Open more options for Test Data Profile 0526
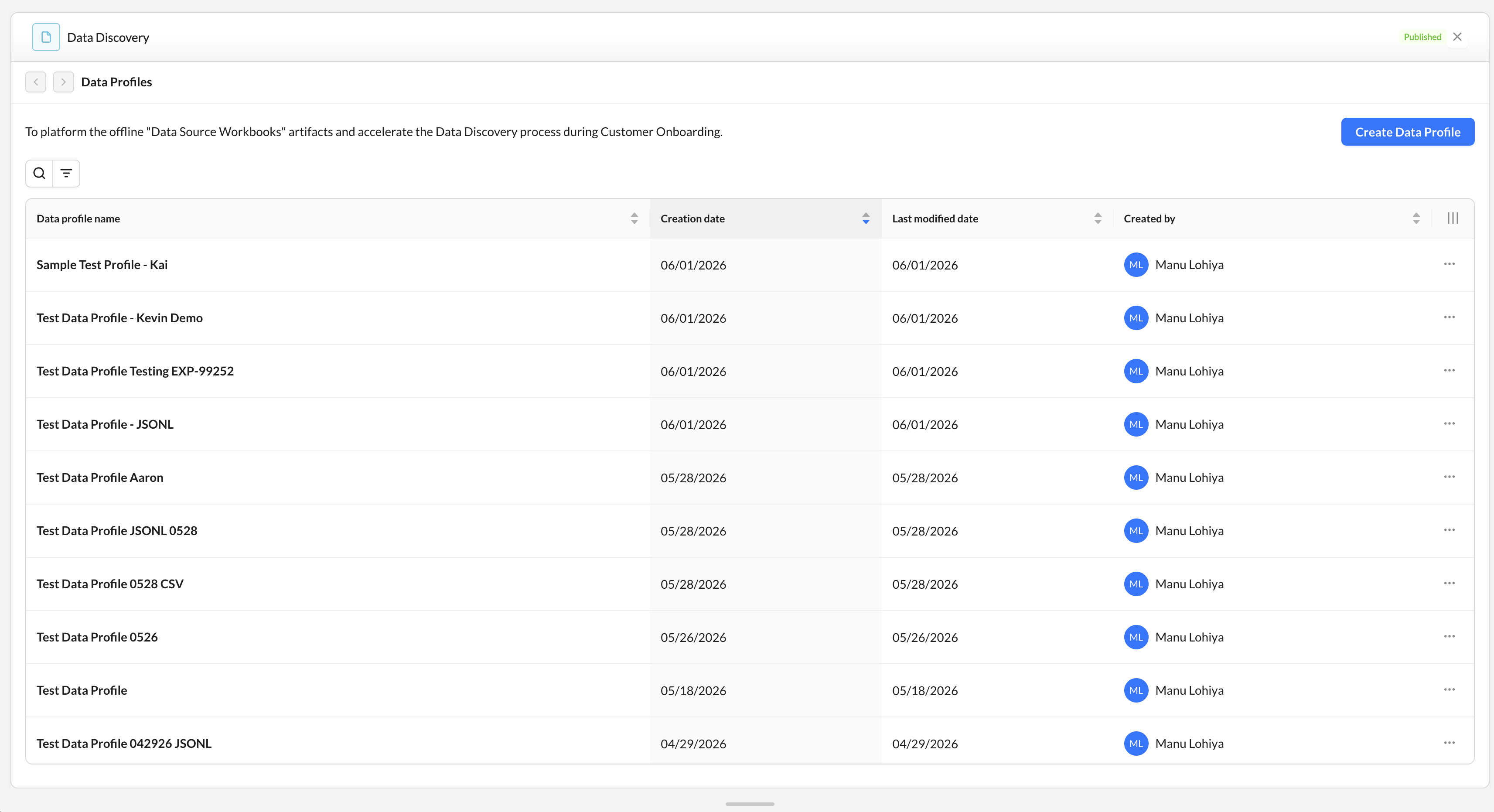The width and height of the screenshot is (1494, 812). (1450, 637)
